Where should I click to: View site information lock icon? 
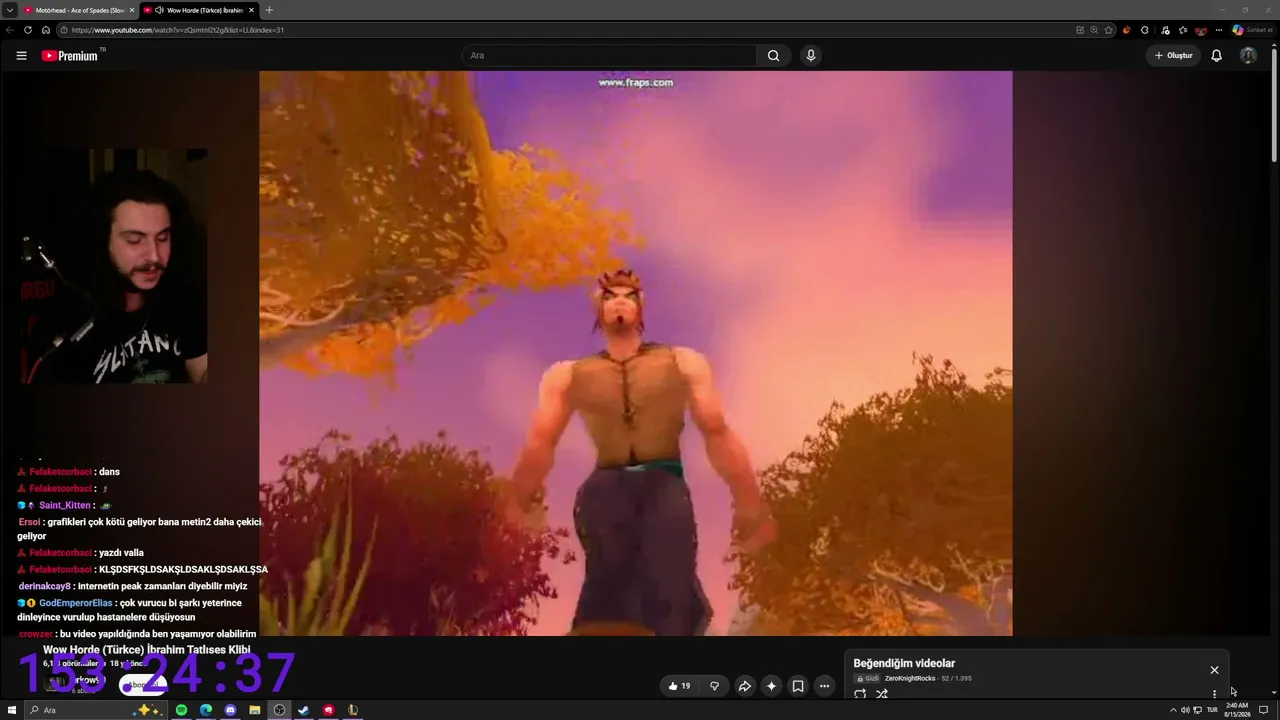tap(64, 30)
